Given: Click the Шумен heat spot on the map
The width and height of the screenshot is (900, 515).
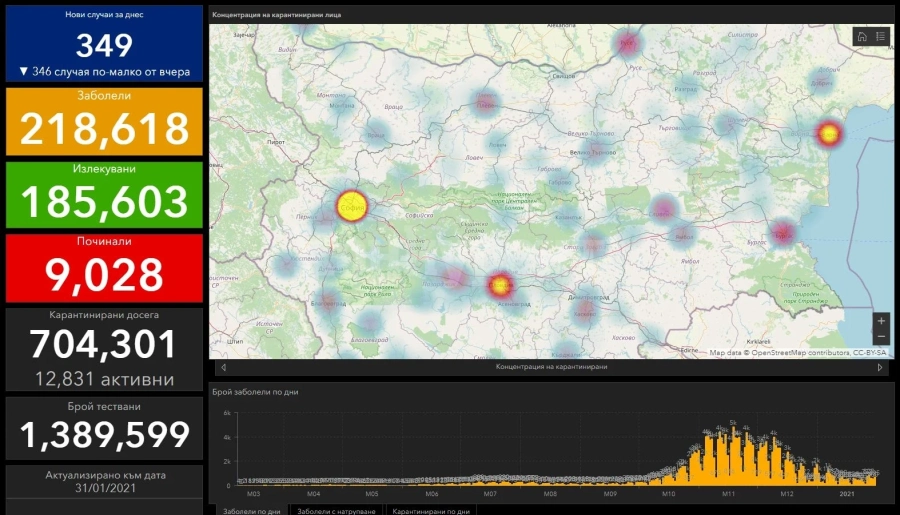Looking at the screenshot, I should click(728, 124).
